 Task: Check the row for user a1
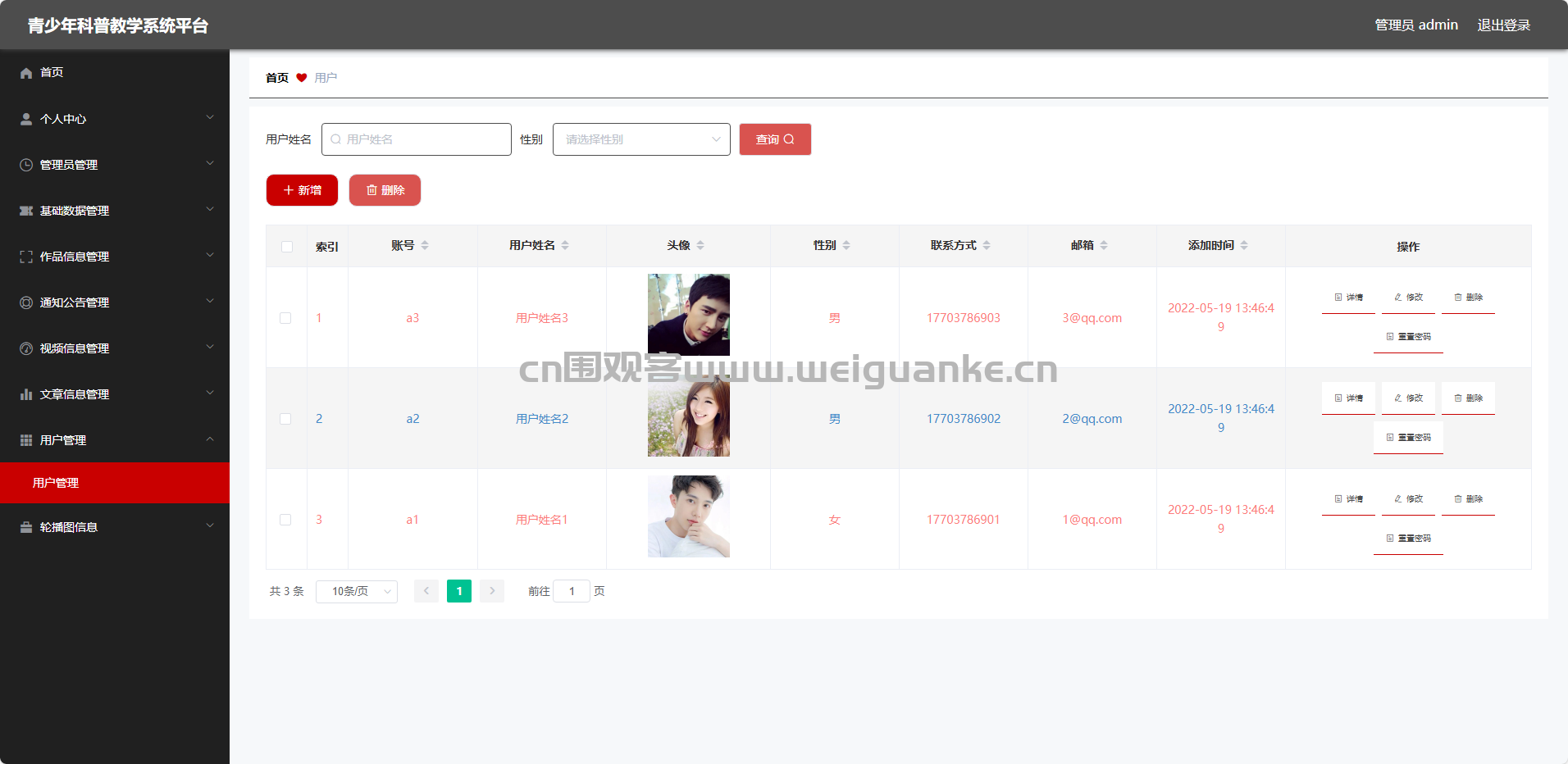coord(285,520)
